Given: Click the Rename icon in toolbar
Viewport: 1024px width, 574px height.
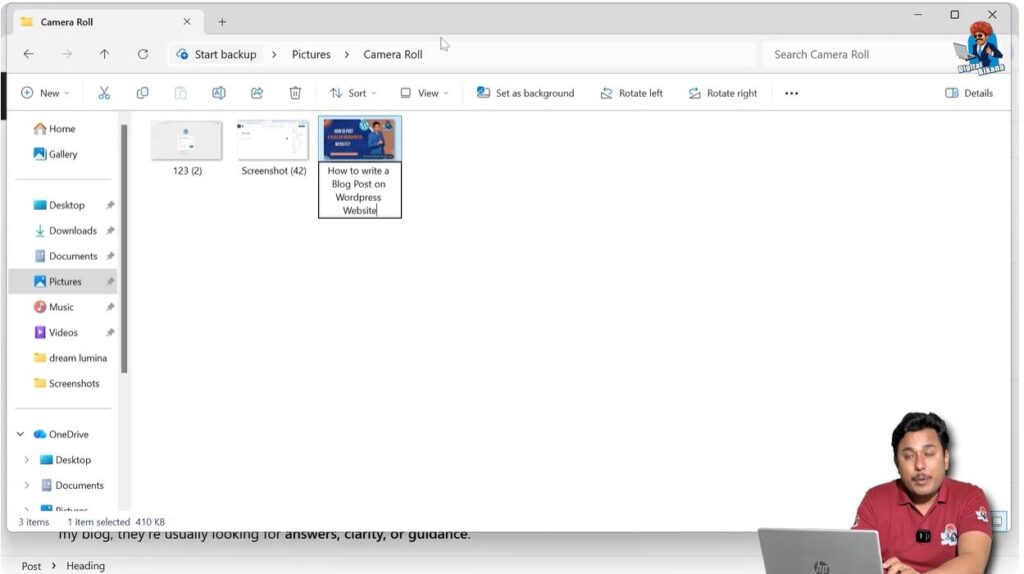Looking at the screenshot, I should pos(219,93).
